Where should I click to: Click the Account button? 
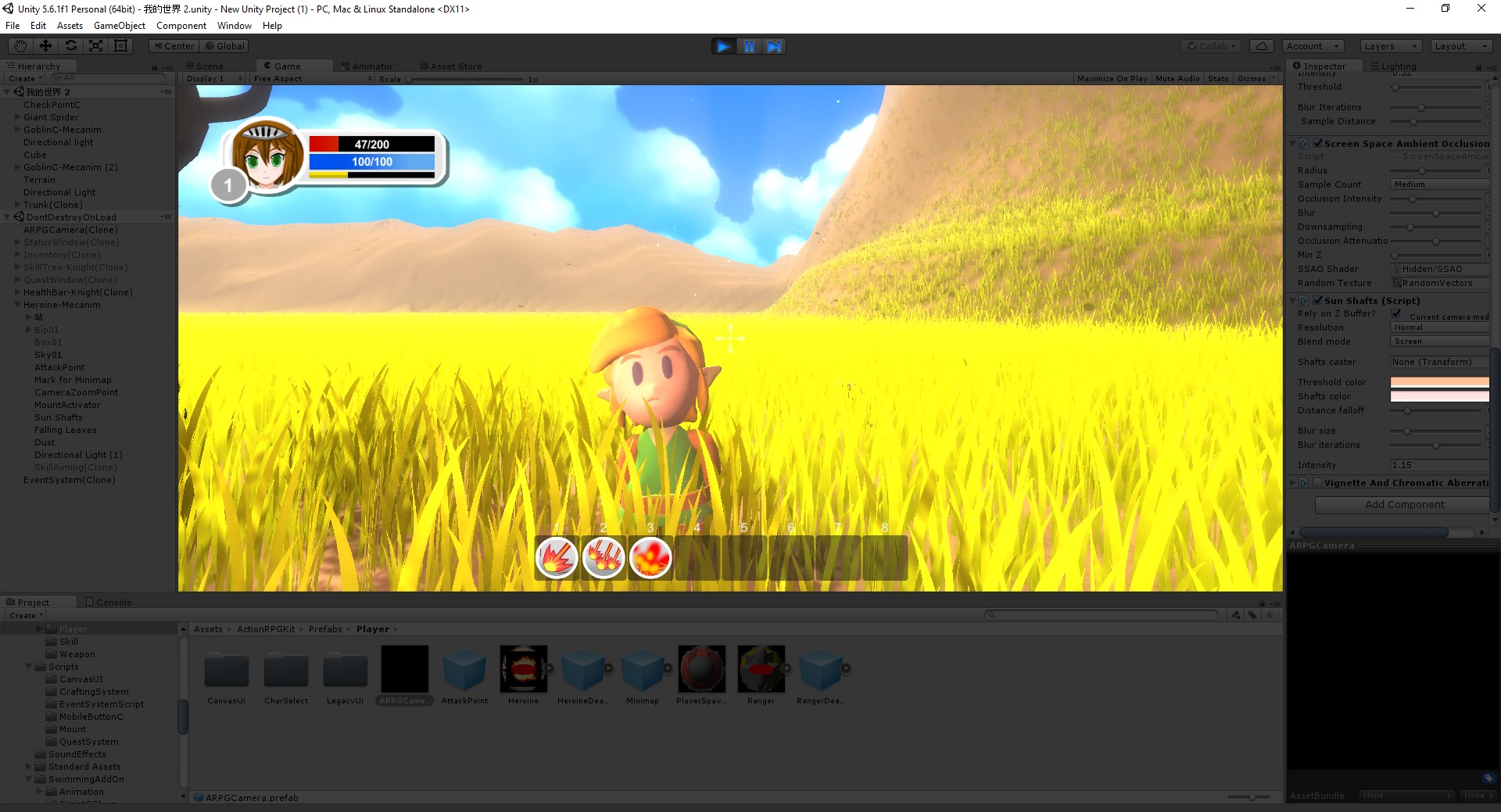pos(1313,46)
